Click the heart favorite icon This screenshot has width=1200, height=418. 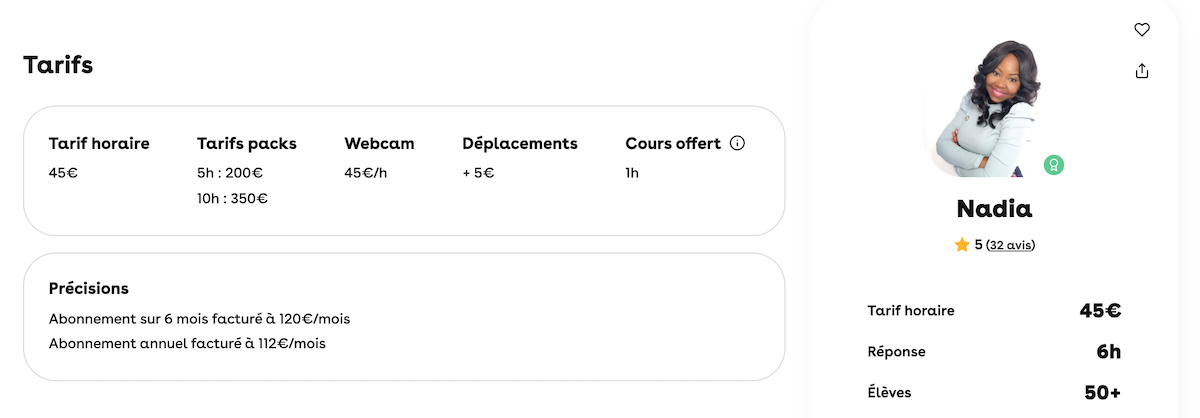[1142, 30]
